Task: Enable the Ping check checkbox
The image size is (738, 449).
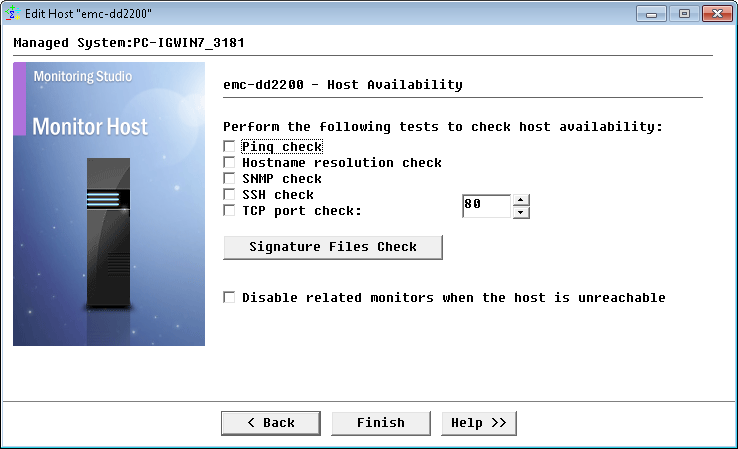Action: tap(229, 146)
